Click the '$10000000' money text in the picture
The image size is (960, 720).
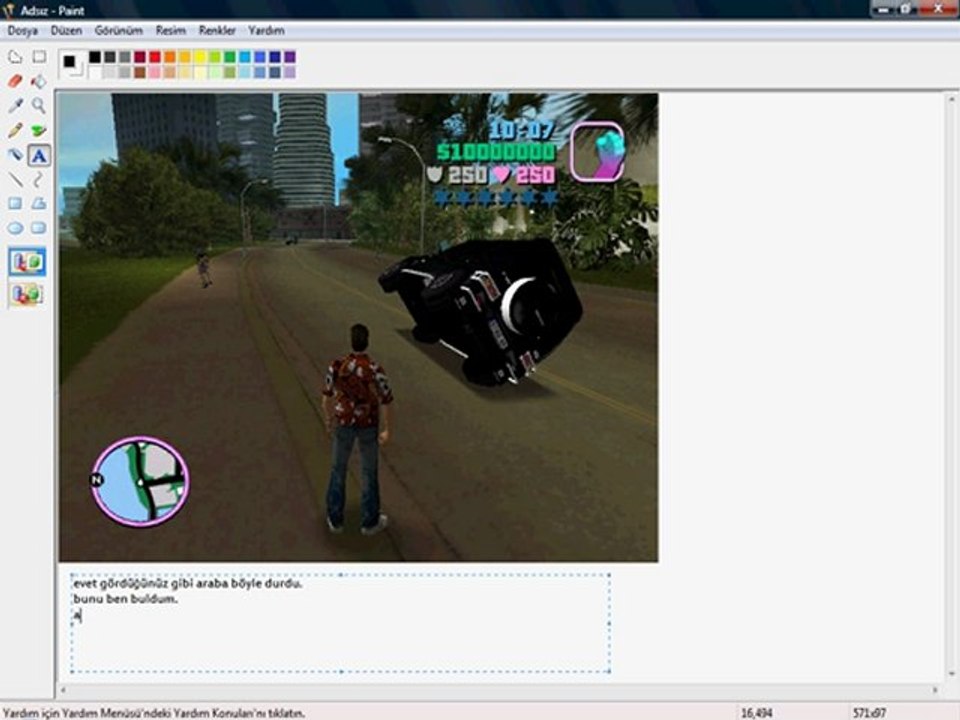point(497,152)
